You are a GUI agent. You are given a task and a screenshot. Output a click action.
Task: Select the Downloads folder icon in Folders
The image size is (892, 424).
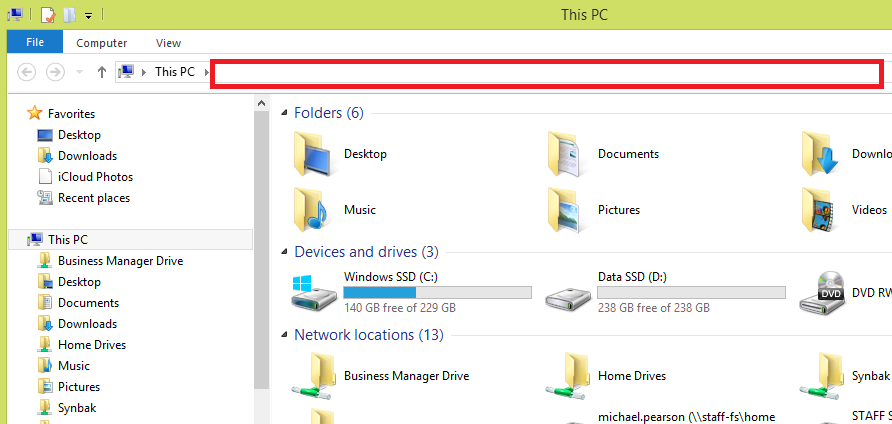[819, 154]
